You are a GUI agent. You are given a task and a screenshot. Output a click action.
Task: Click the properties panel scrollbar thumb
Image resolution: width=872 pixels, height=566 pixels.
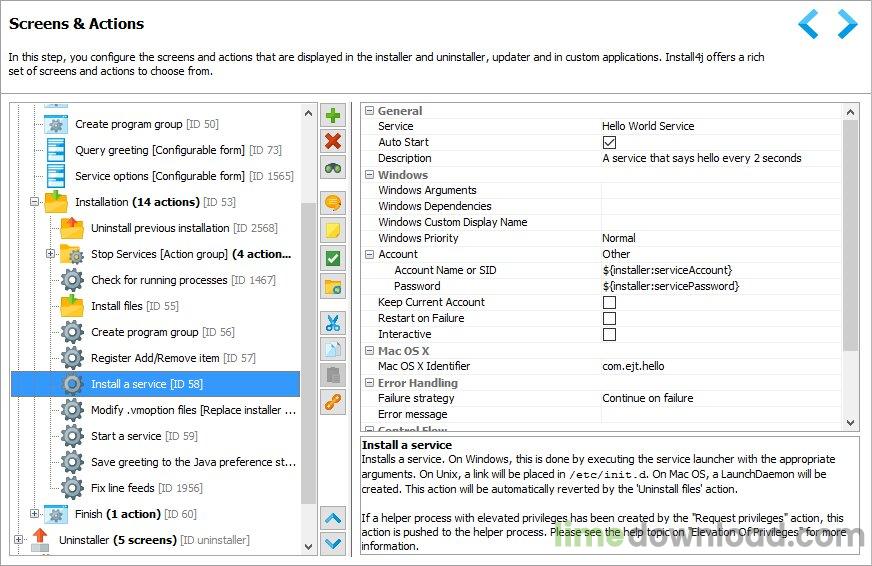click(850, 236)
